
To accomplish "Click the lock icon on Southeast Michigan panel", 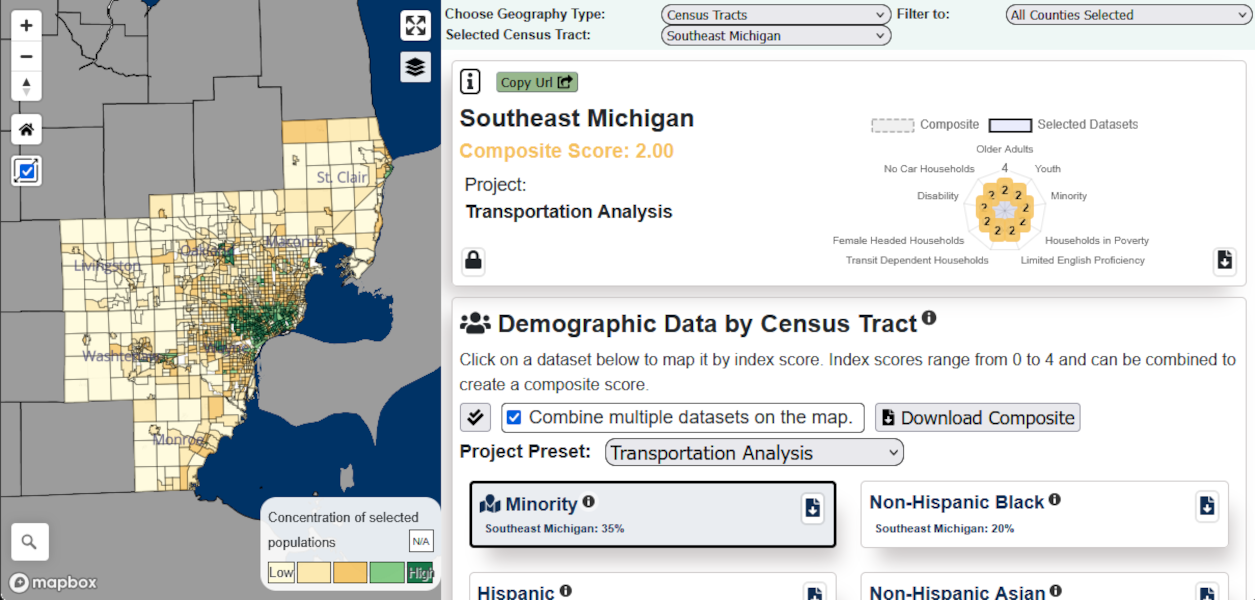I will 472,261.
